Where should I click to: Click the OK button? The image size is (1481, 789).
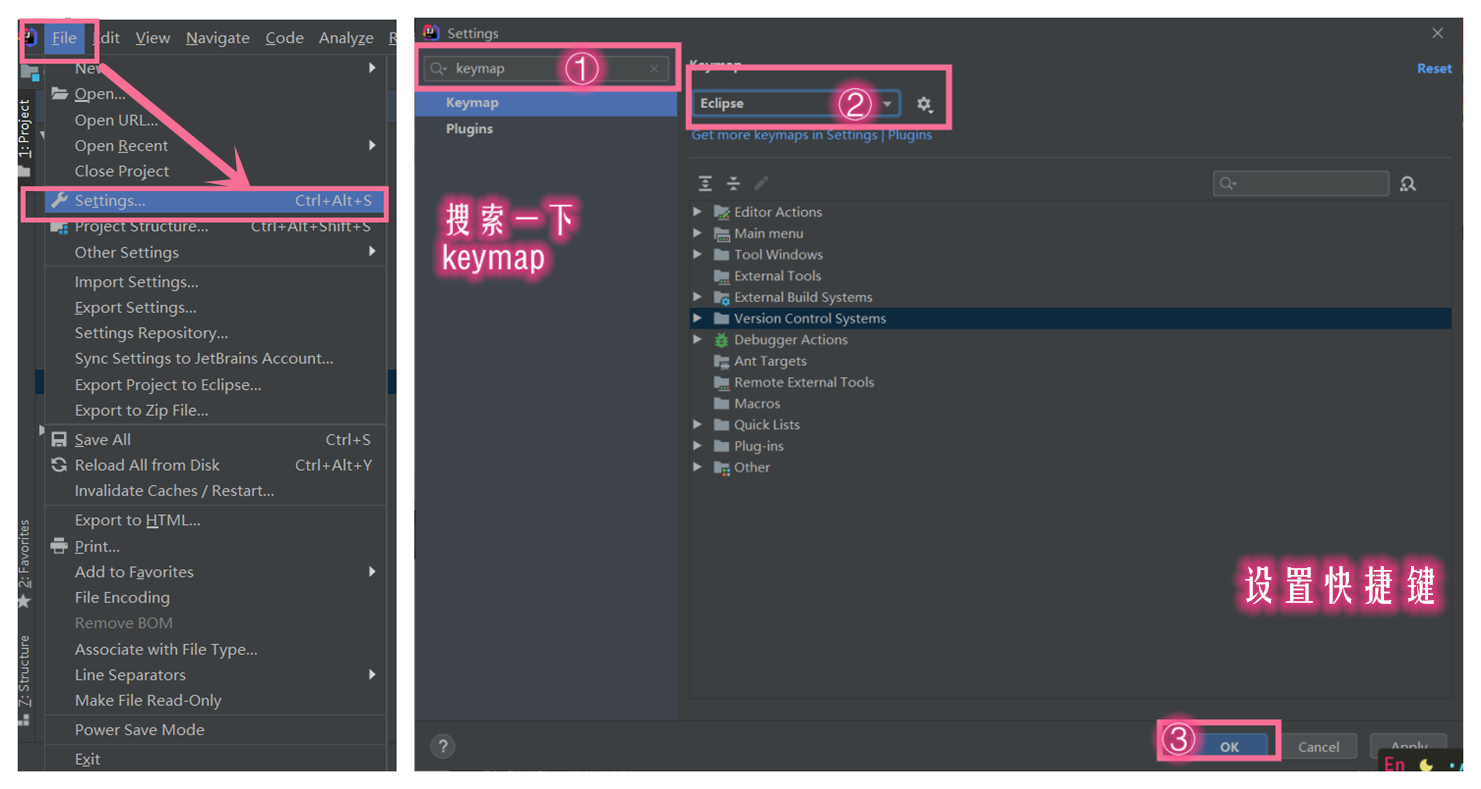coord(1229,746)
